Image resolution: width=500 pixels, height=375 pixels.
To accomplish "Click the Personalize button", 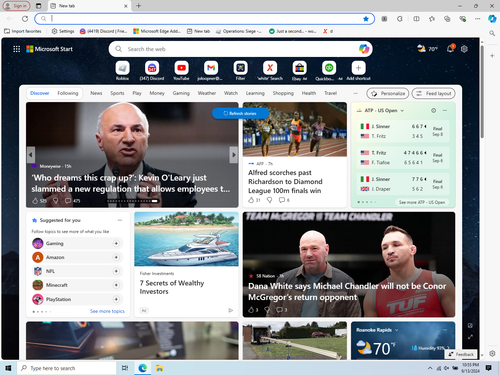I will (388, 94).
